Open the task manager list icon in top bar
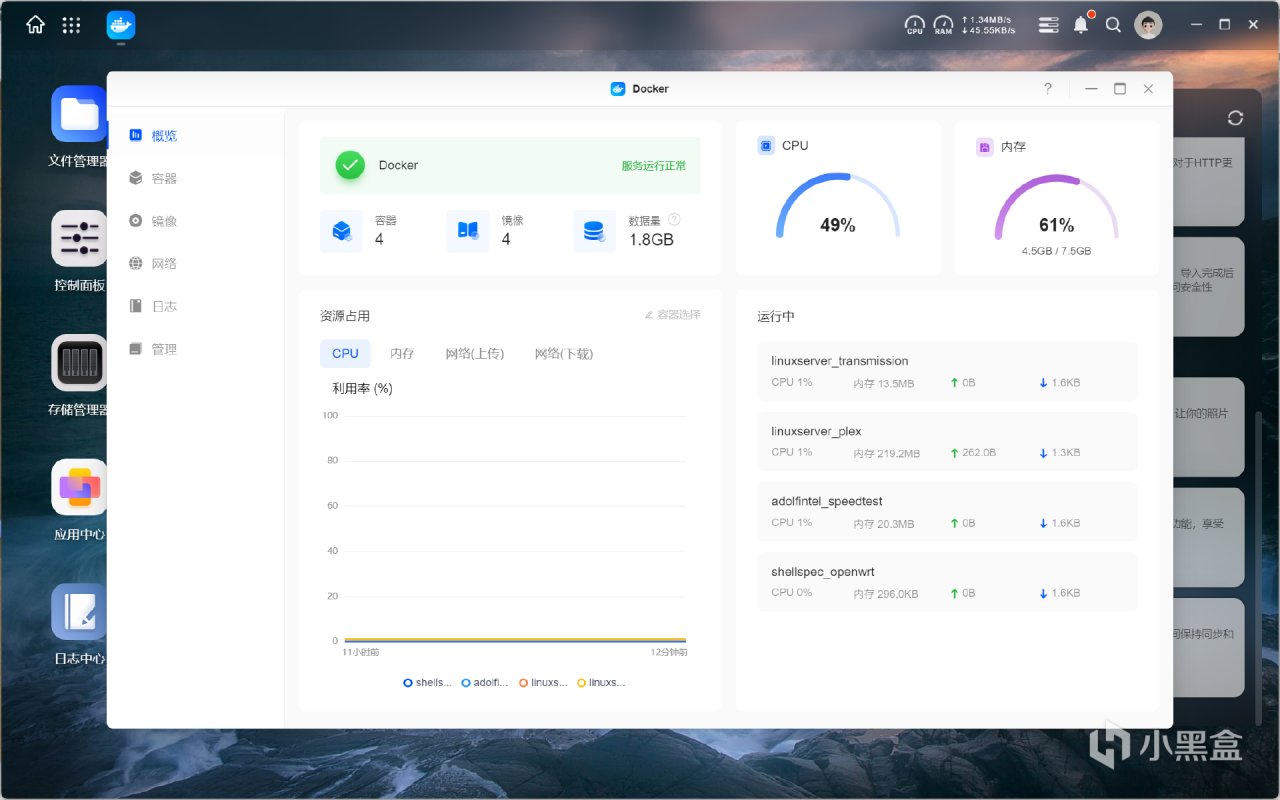 point(1048,25)
